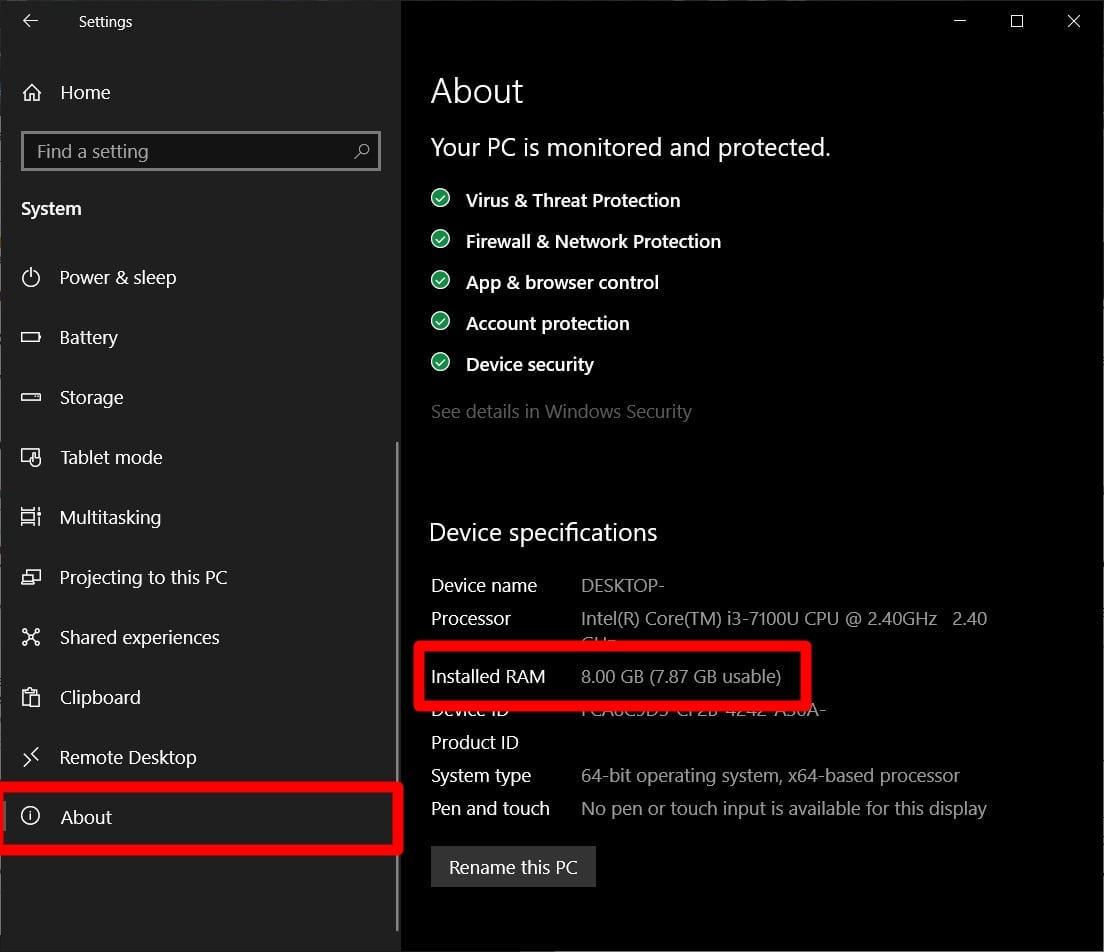Viewport: 1104px width, 952px height.
Task: Select the About page
Action: [x=199, y=818]
